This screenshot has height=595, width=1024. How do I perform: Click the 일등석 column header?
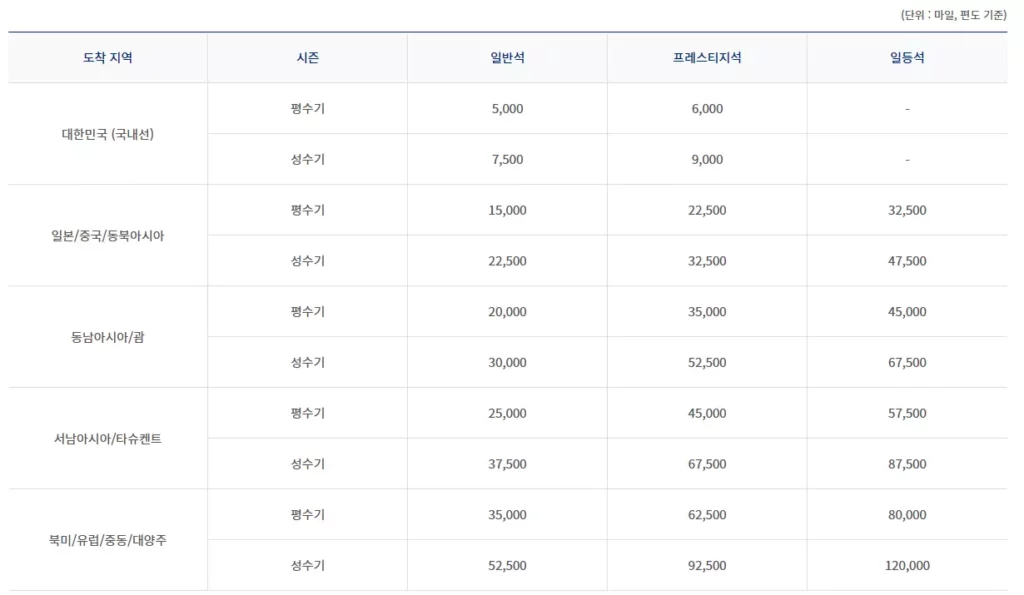click(907, 57)
